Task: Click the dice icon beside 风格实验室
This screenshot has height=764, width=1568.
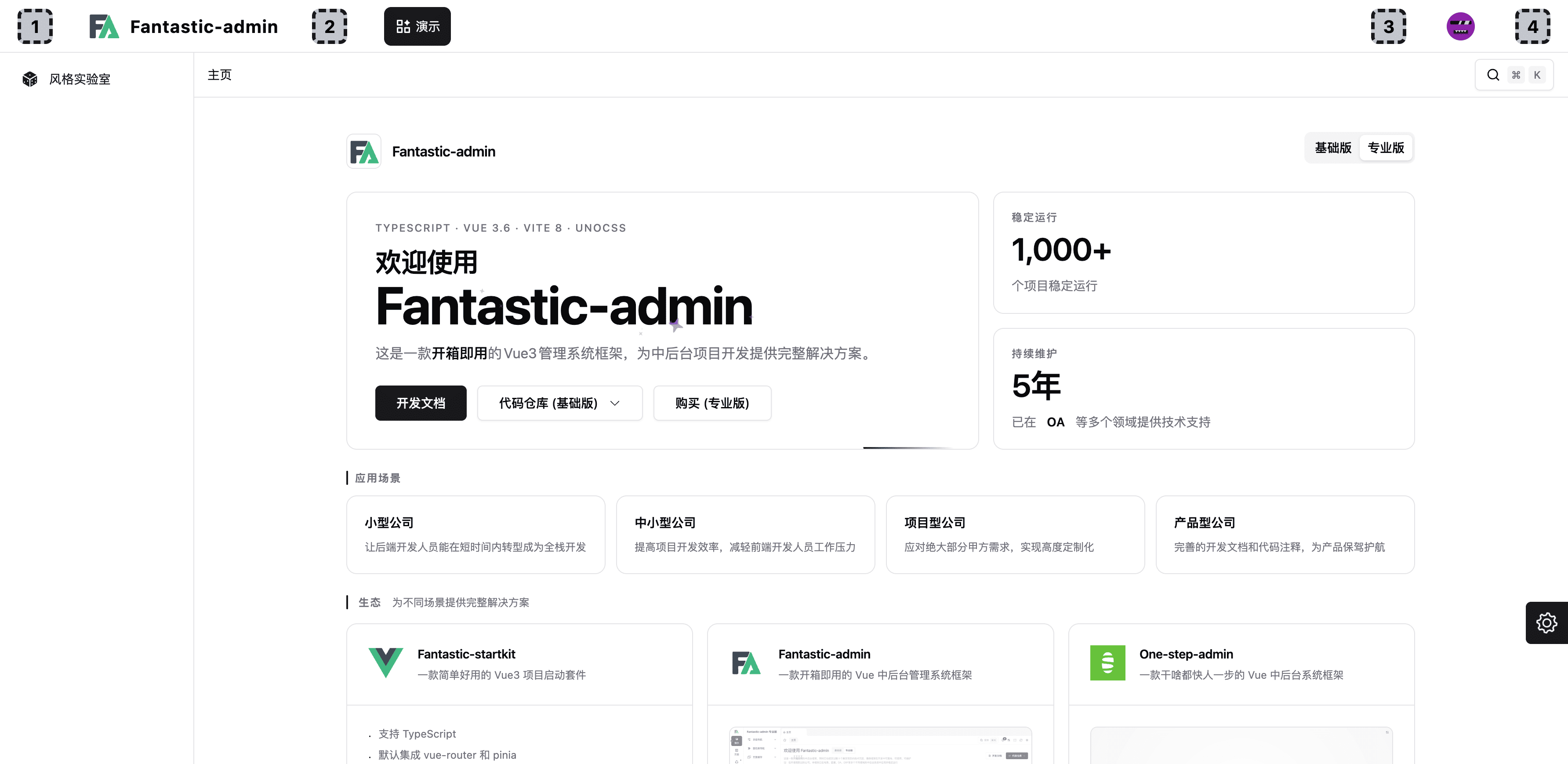Action: coord(30,79)
